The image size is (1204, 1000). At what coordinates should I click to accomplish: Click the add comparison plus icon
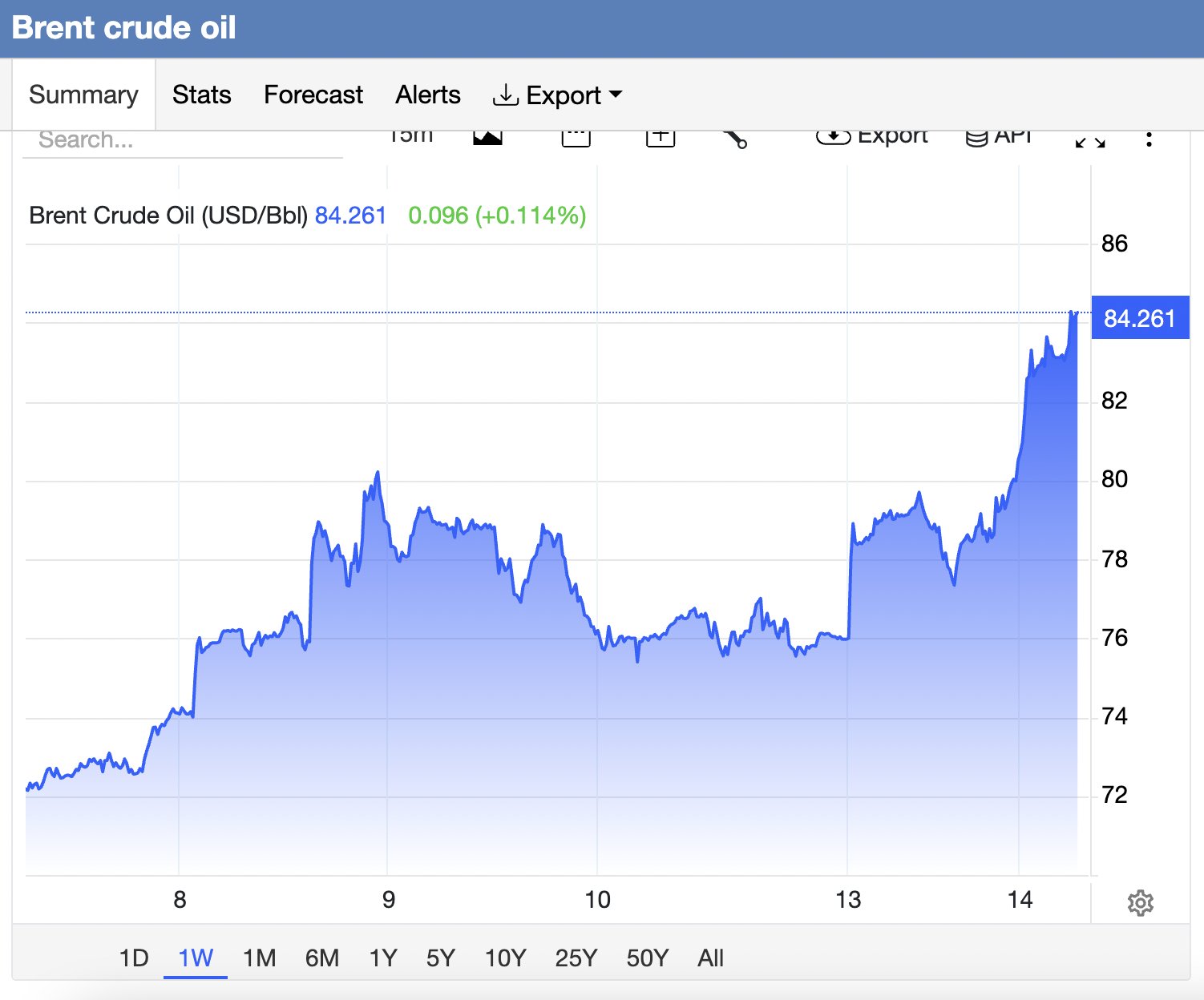[x=661, y=138]
